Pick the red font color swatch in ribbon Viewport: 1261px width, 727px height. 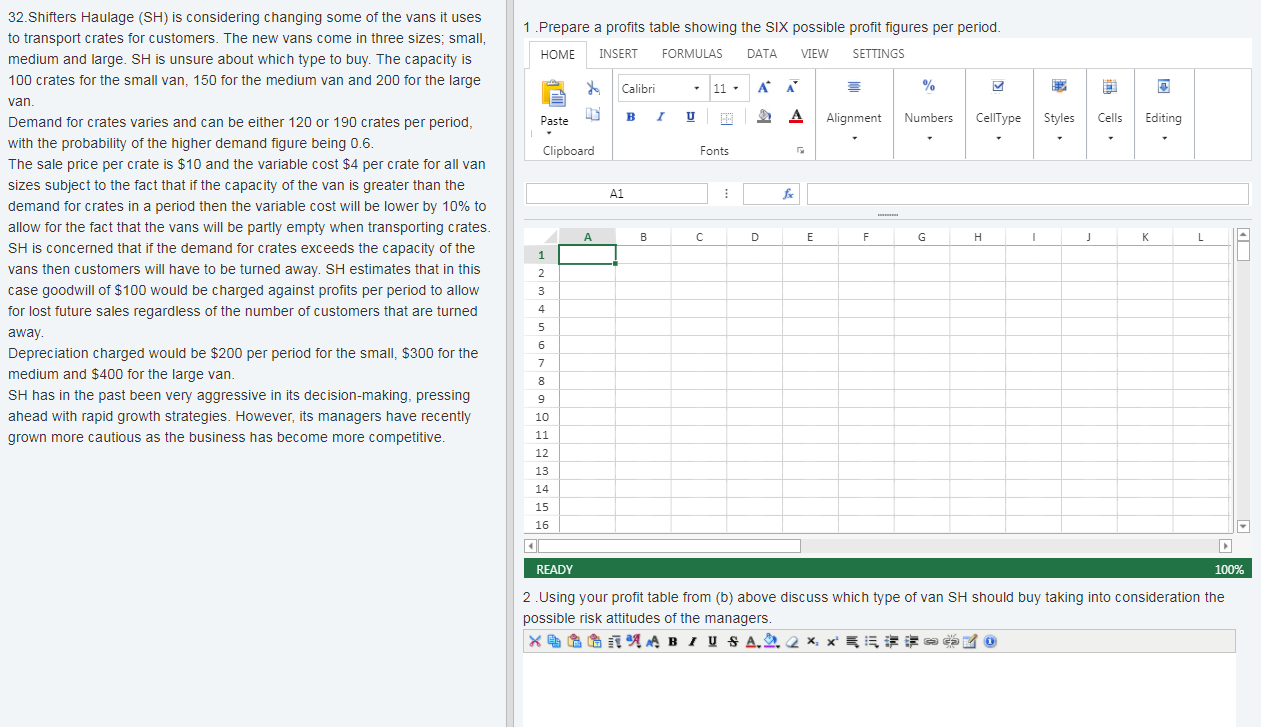click(x=796, y=117)
